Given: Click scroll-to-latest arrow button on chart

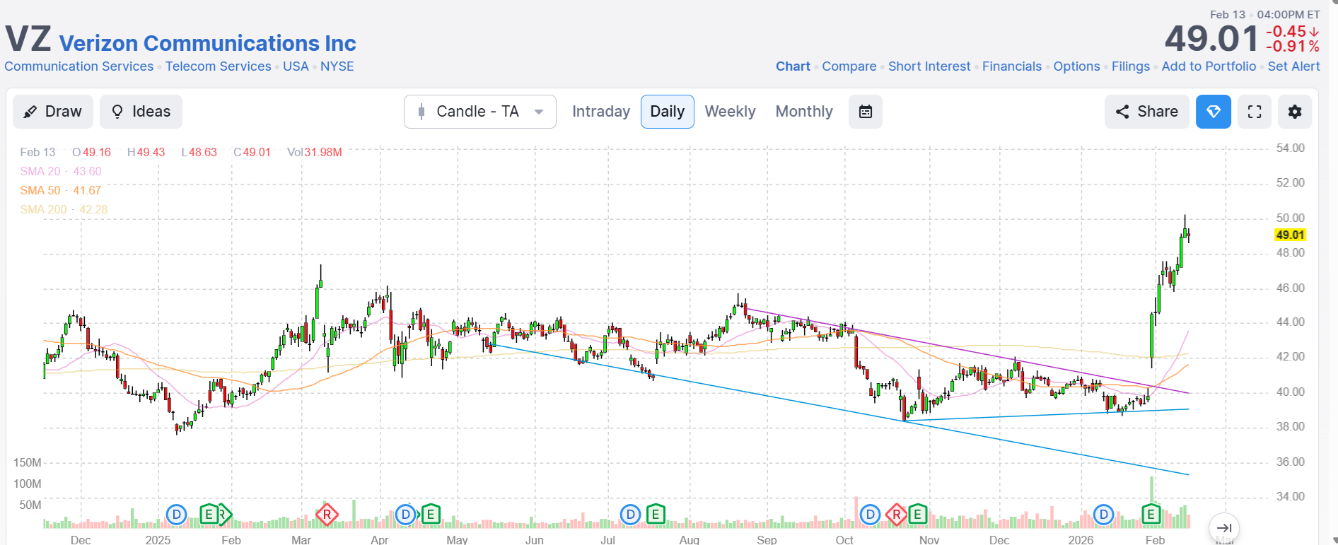Looking at the screenshot, I should 1224,528.
